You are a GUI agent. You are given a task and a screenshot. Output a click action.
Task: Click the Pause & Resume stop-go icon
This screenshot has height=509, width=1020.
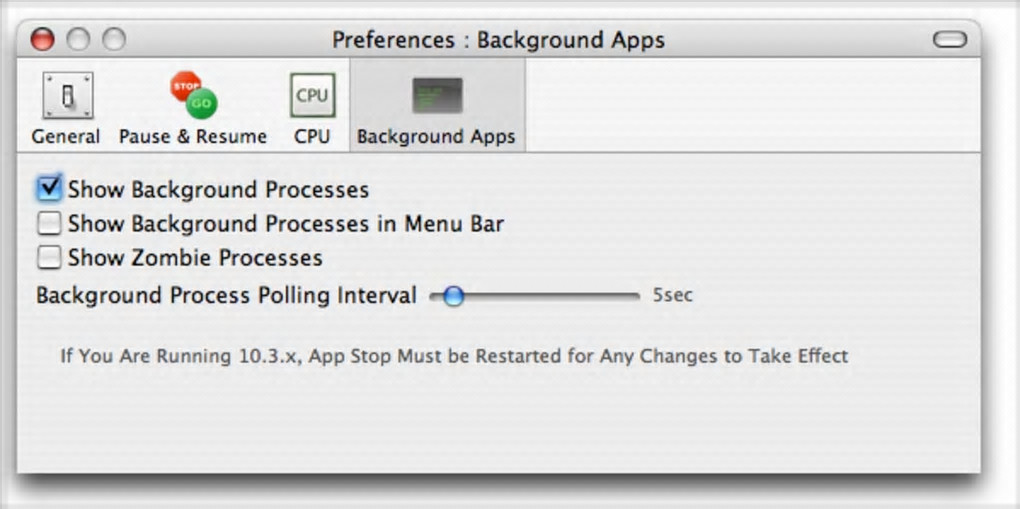[x=193, y=95]
